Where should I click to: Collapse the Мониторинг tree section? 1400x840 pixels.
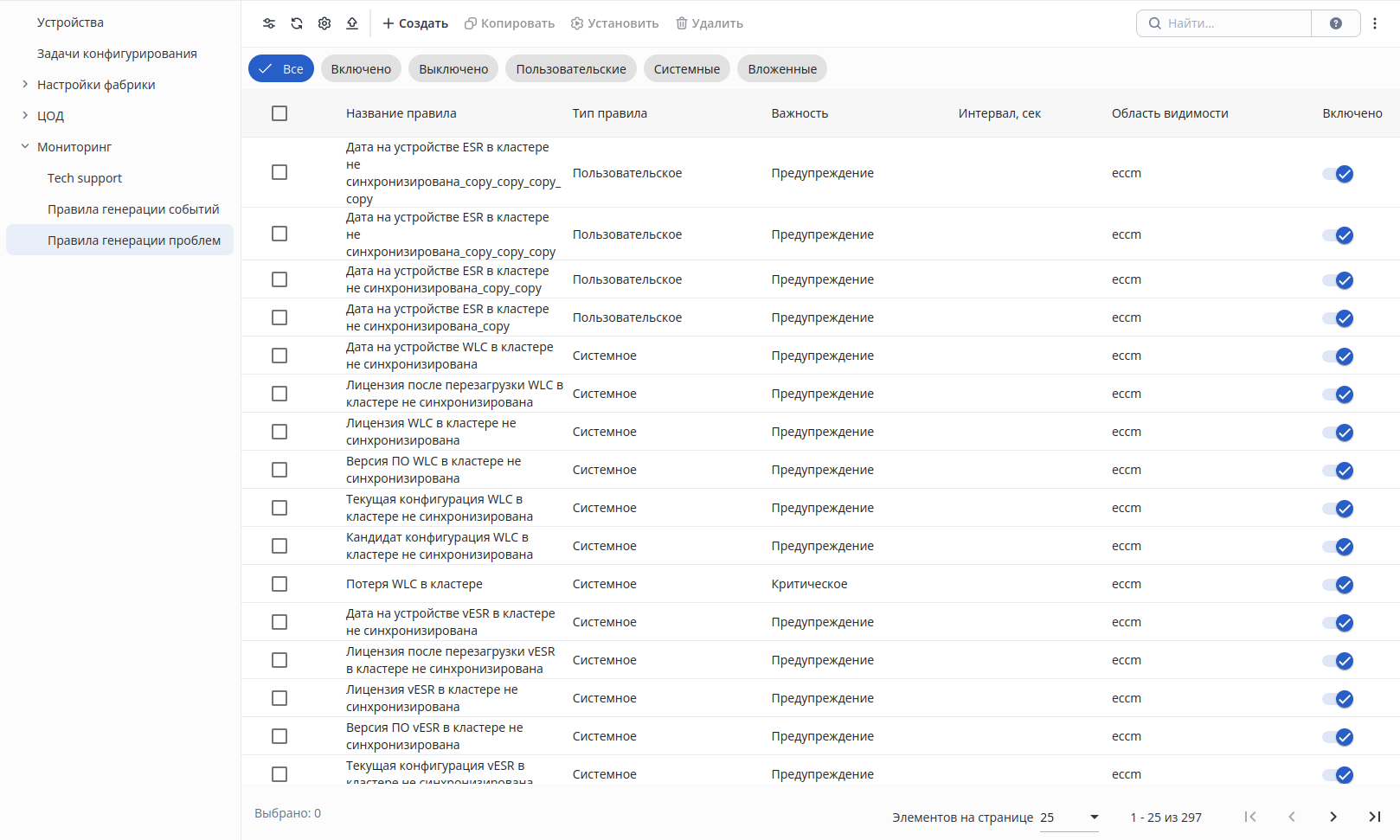click(x=25, y=146)
